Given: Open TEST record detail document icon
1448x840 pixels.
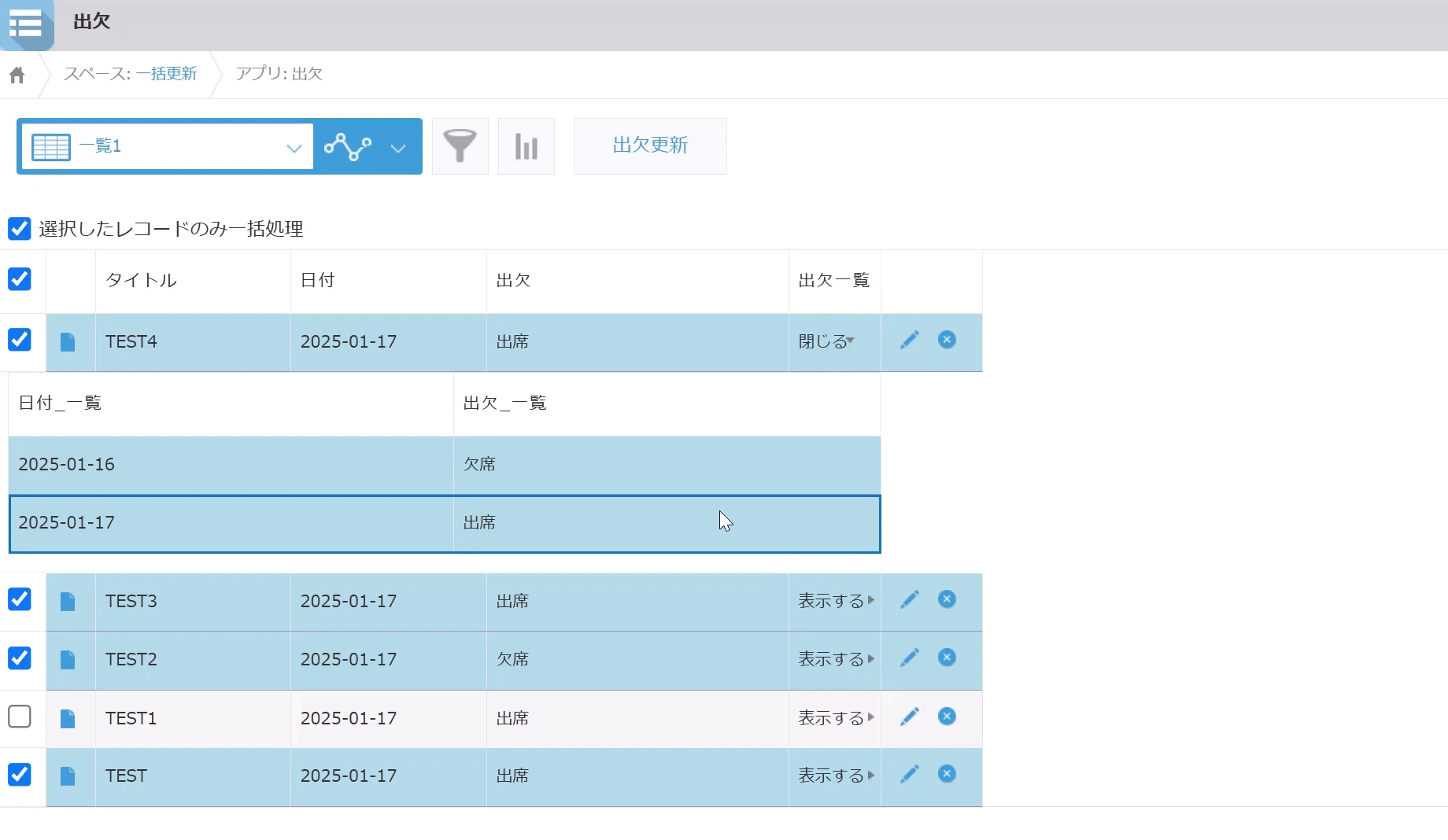Looking at the screenshot, I should point(68,776).
